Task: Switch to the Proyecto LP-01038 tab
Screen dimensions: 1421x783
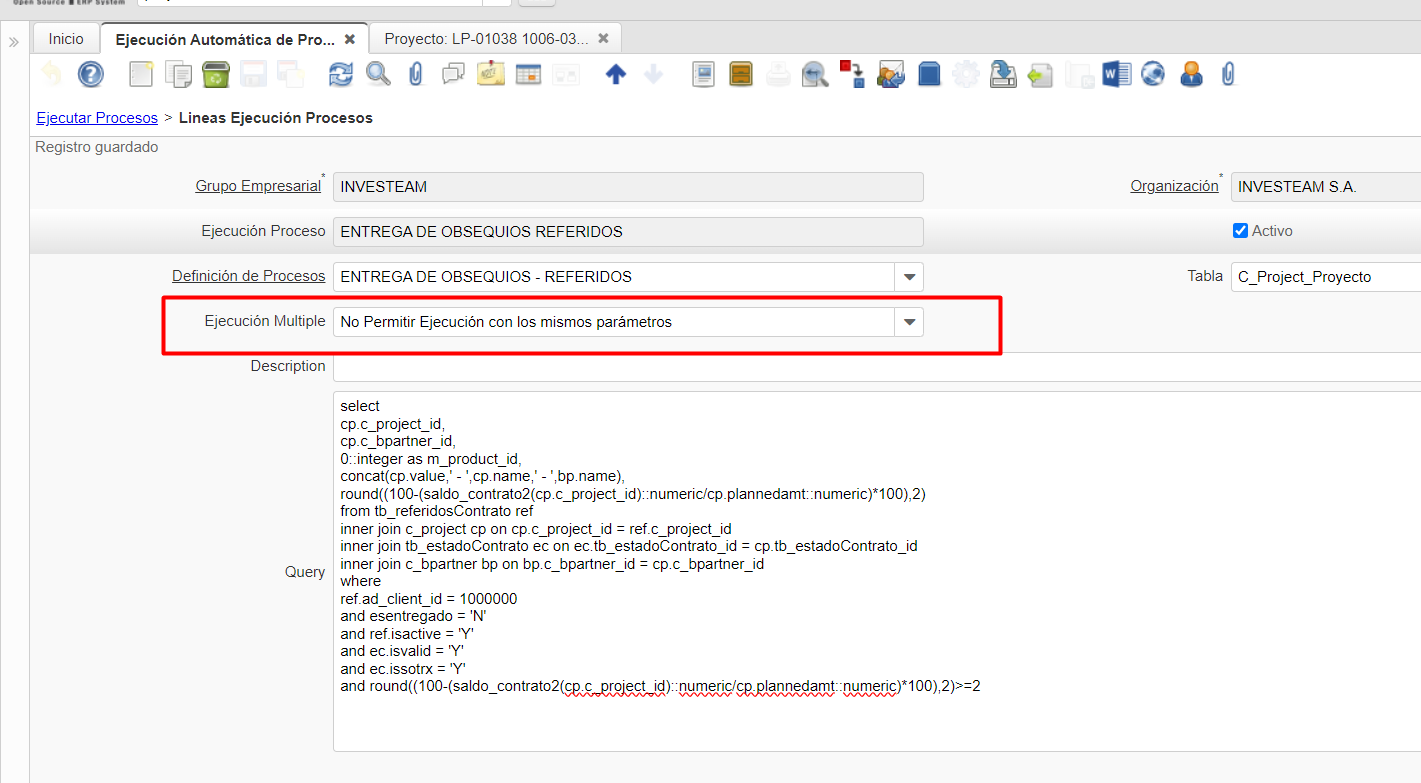Action: click(x=486, y=39)
